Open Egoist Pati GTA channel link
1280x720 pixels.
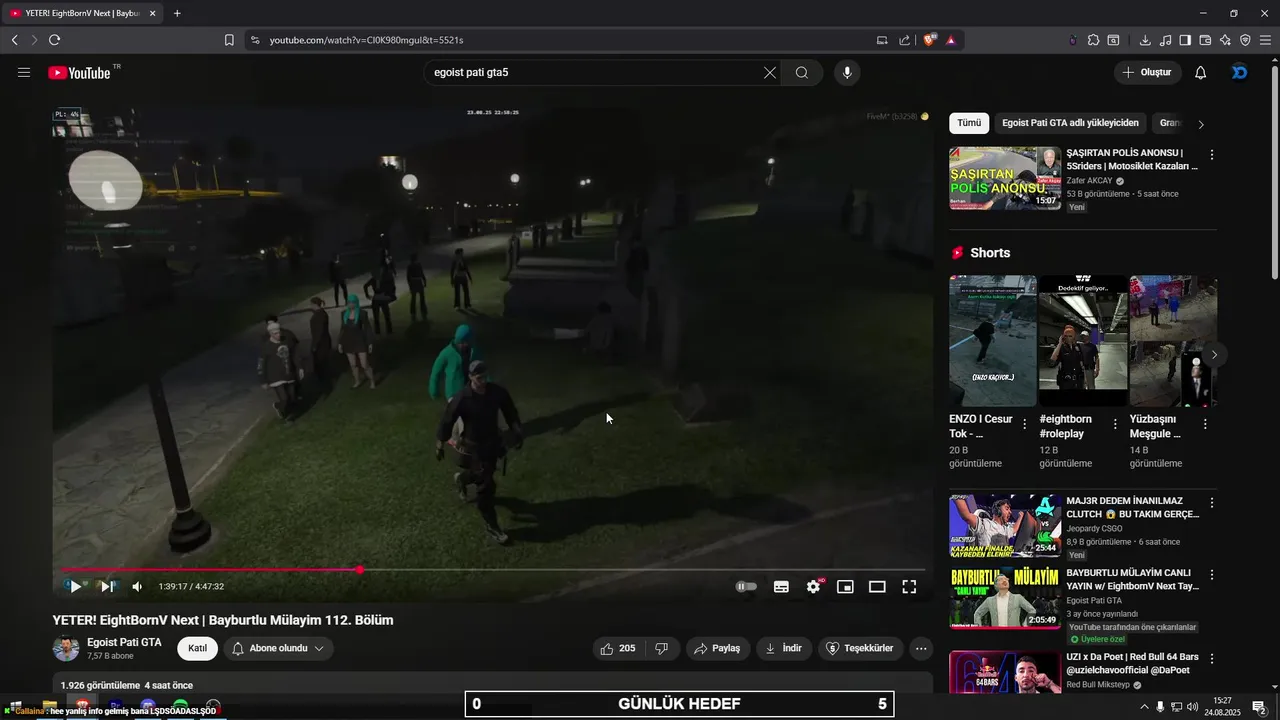tap(124, 642)
